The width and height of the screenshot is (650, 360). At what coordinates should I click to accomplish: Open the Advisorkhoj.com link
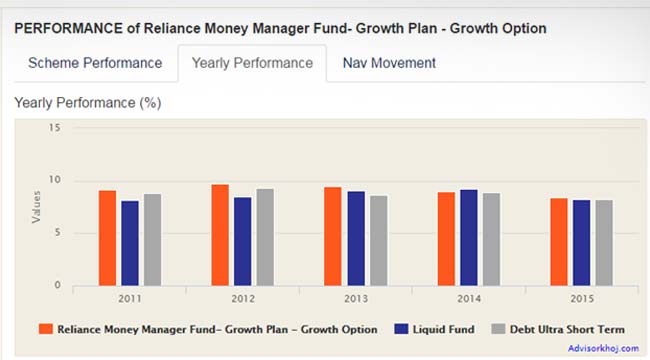(603, 348)
